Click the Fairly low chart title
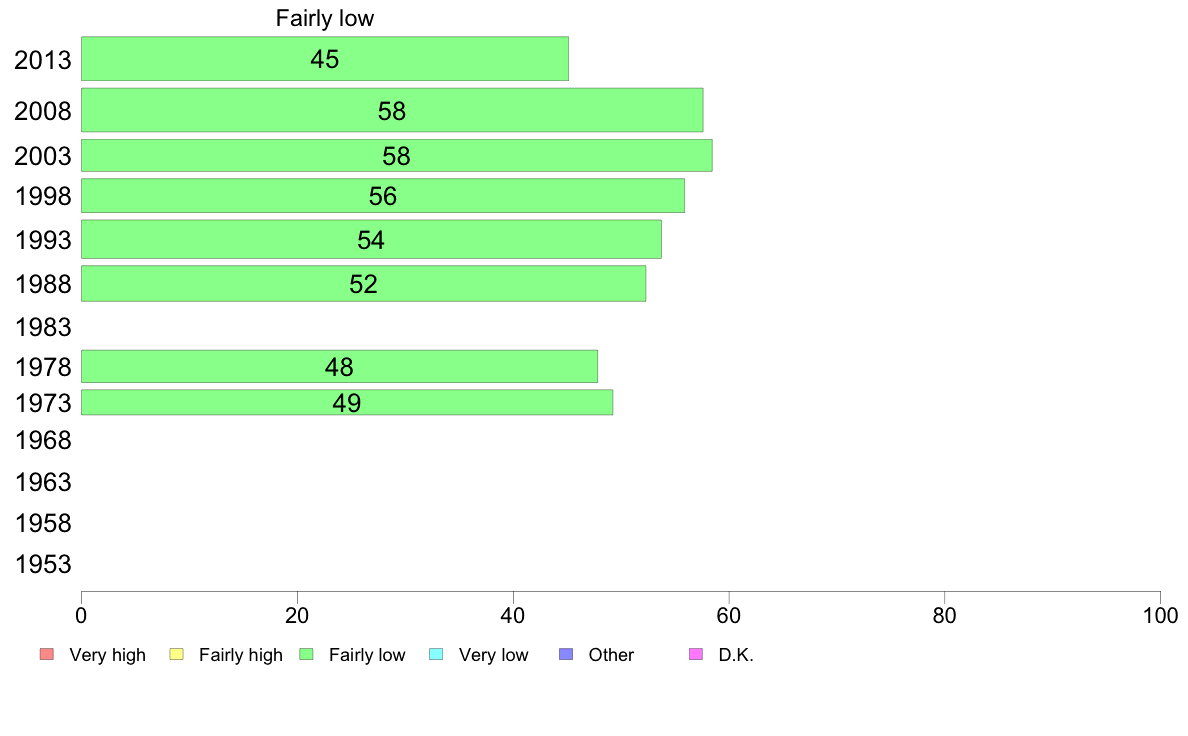 (324, 18)
